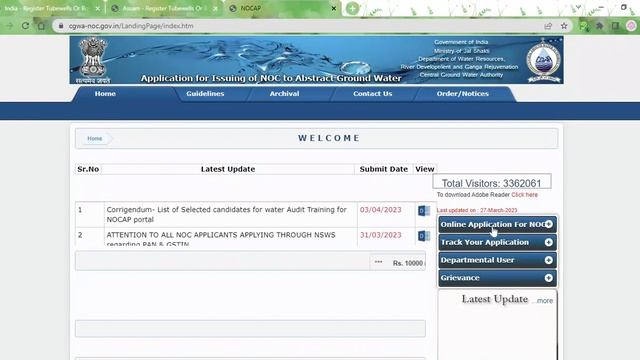Open the Archival menu
This screenshot has height=360, width=640.
click(284, 93)
